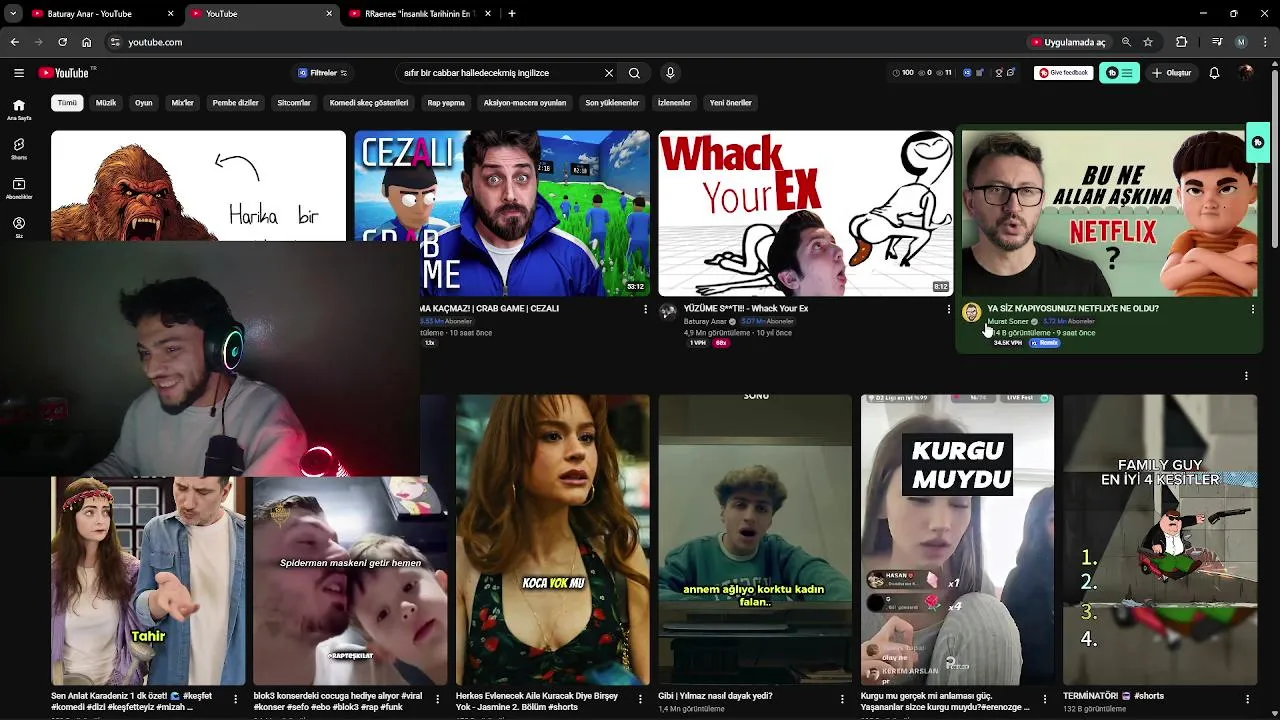
Task: Open more options for Whack Your Ex video
Action: click(948, 310)
